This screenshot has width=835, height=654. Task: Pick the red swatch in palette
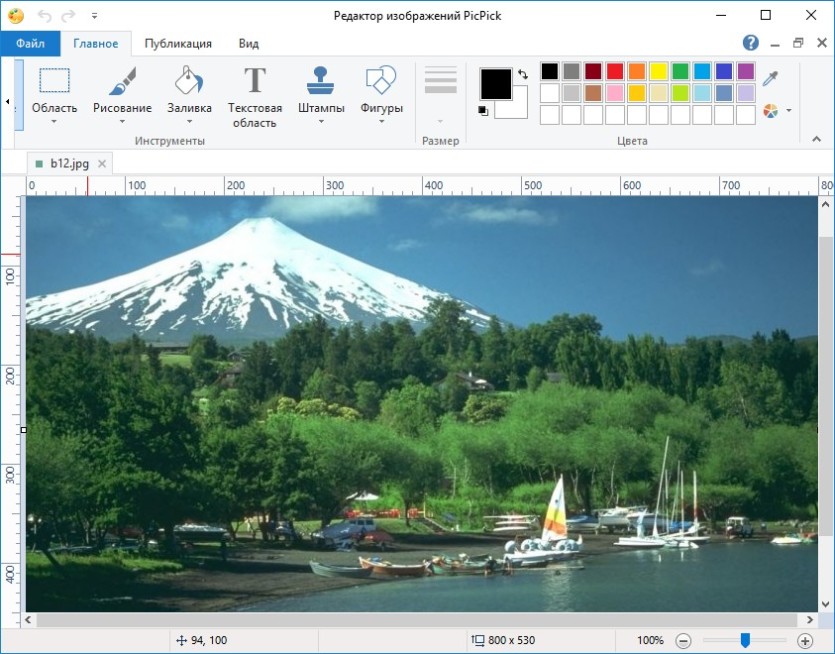(x=615, y=71)
